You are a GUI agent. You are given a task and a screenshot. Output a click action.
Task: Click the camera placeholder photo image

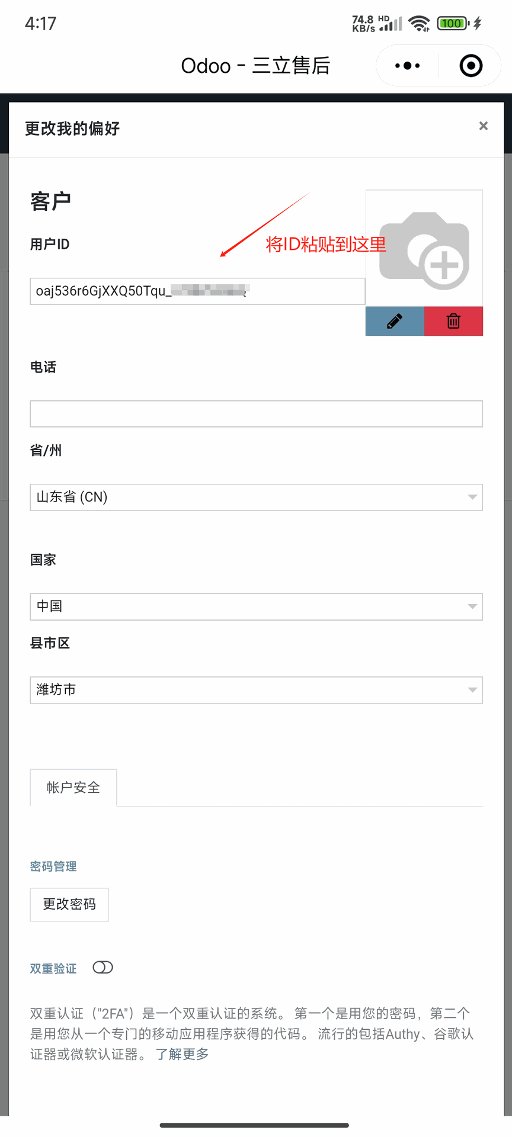424,248
